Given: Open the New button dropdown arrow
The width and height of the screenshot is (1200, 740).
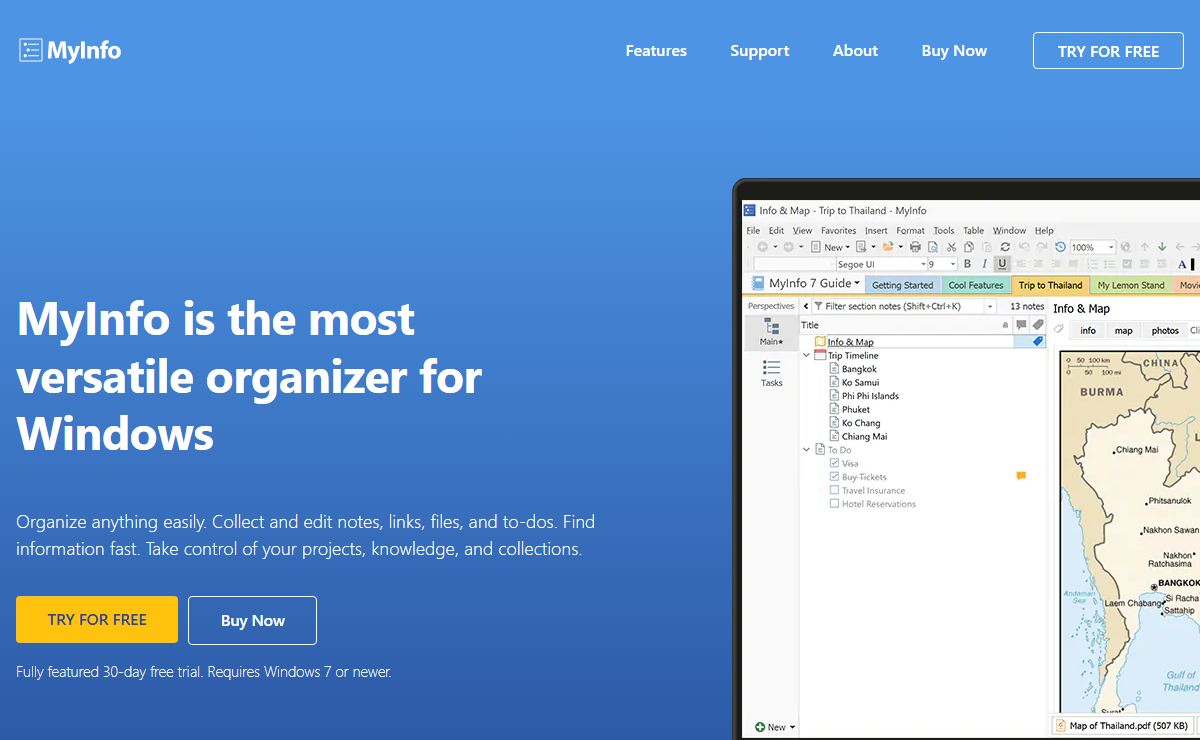Looking at the screenshot, I should [x=848, y=247].
